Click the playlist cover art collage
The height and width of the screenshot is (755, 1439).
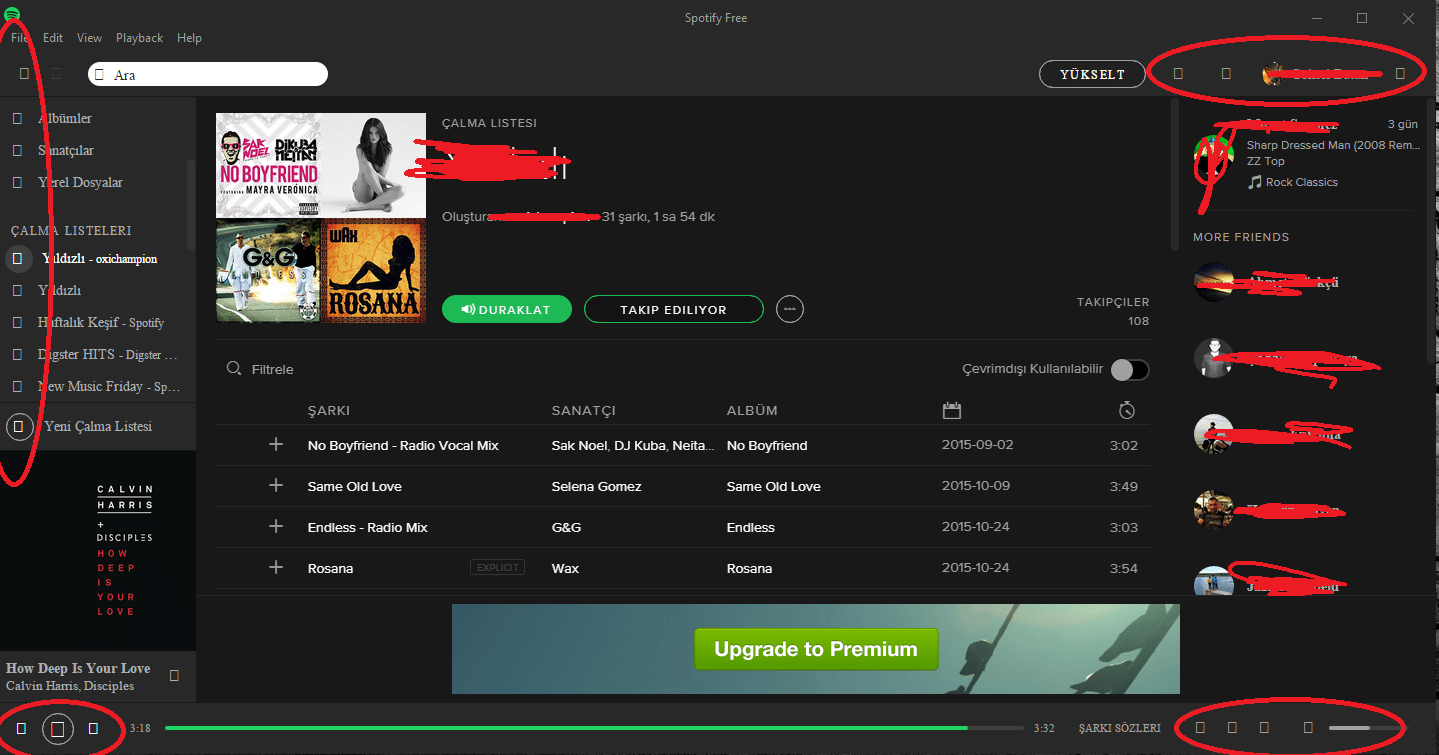point(321,218)
